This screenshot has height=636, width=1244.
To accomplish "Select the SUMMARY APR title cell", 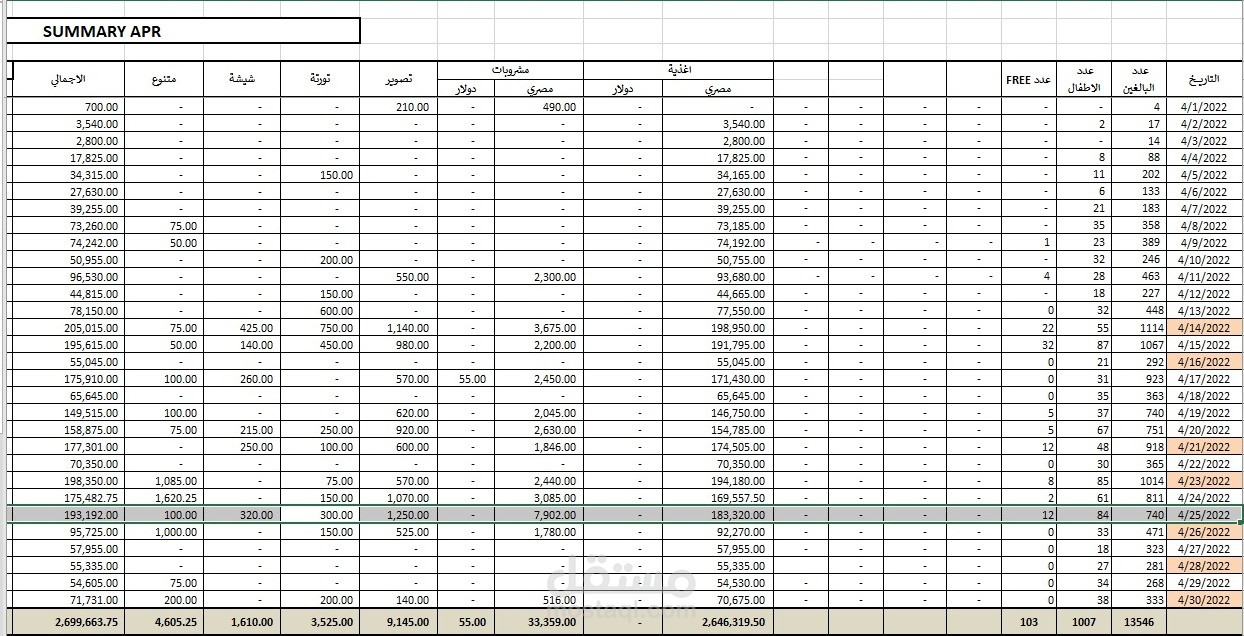I will [184, 31].
